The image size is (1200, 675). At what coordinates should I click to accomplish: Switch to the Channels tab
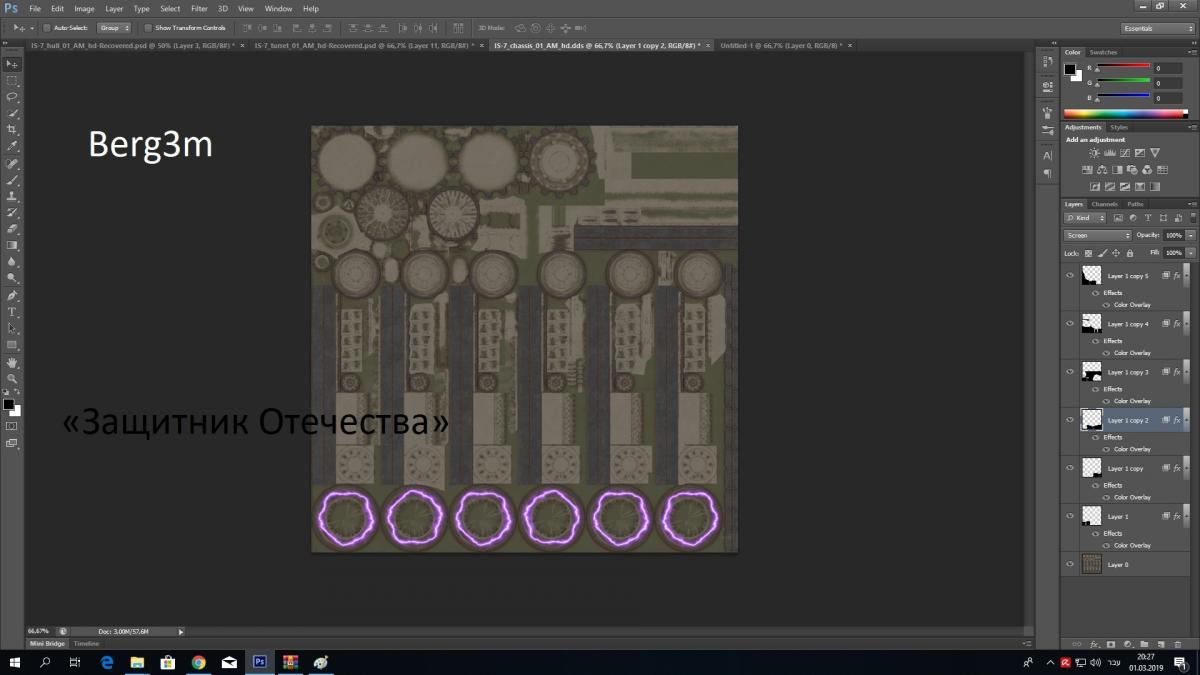[x=1105, y=204]
